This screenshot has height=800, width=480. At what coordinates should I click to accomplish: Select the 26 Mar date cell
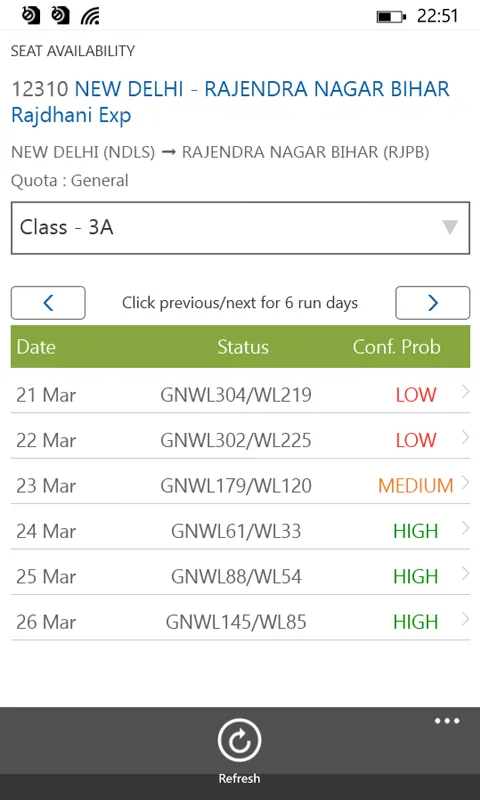(46, 622)
